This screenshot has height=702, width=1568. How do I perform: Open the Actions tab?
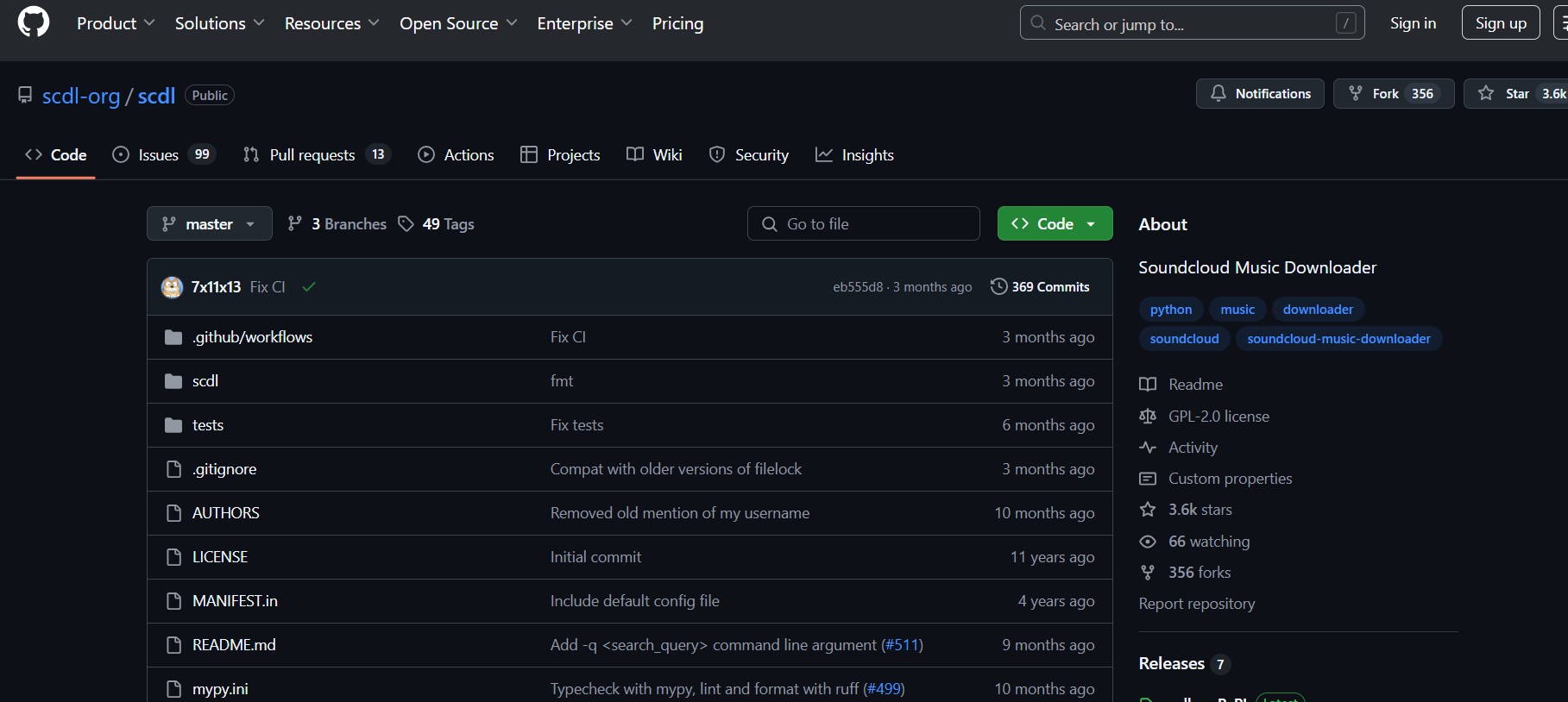pos(457,155)
